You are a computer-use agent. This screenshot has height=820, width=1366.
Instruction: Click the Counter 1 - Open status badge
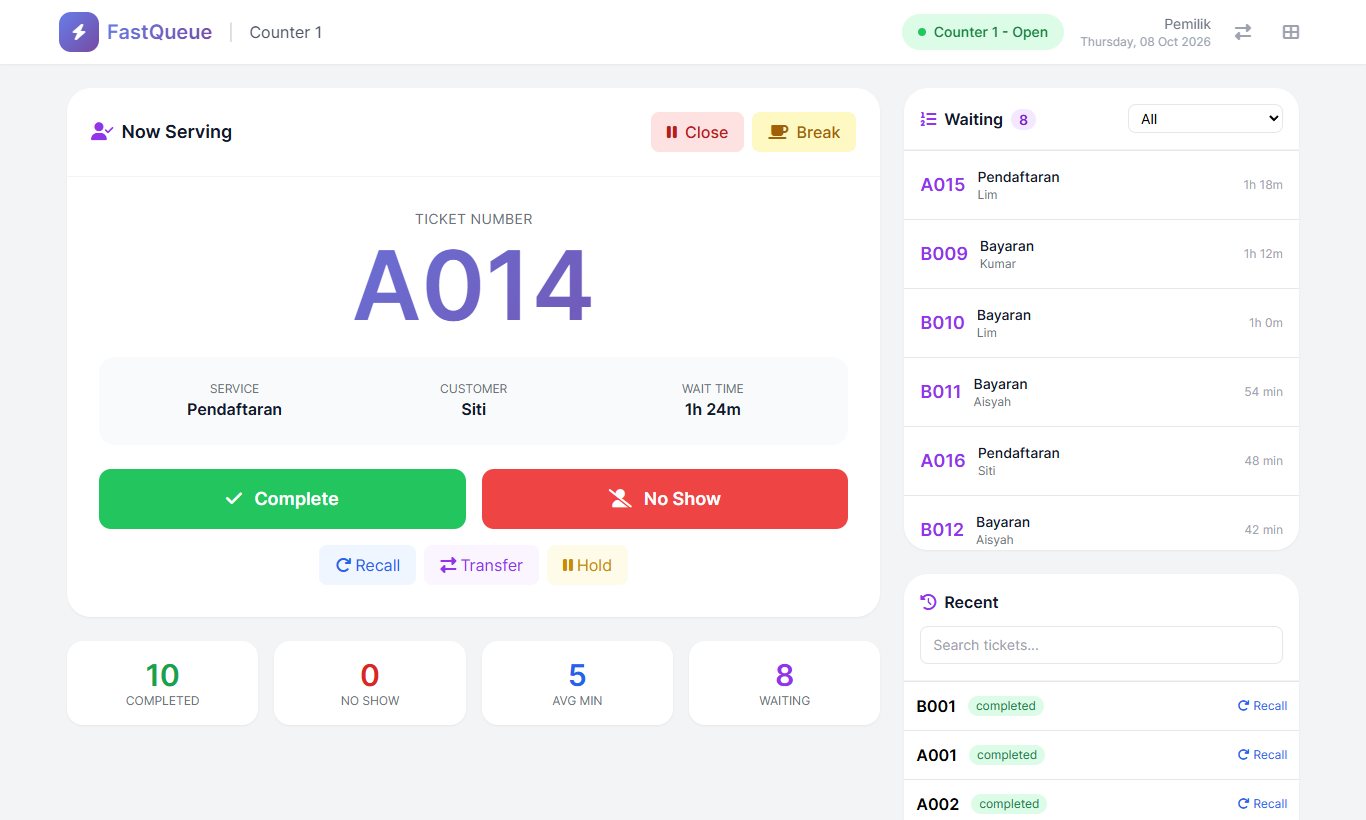982,32
